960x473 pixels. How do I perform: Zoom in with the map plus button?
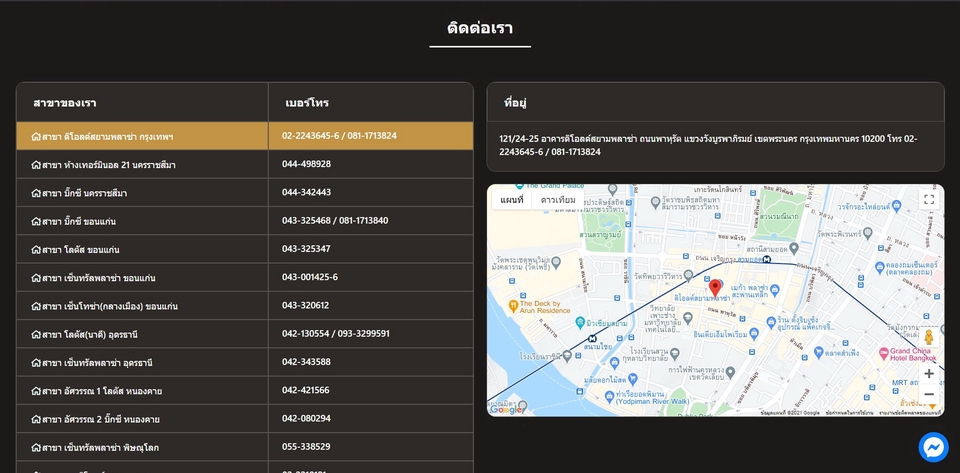[x=929, y=374]
